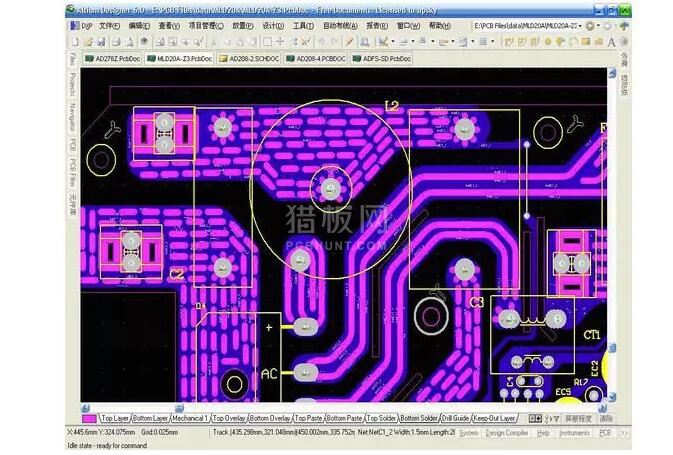673x455 pixels.
Task: Activate the Top Overlay layer tab
Action: click(x=229, y=418)
